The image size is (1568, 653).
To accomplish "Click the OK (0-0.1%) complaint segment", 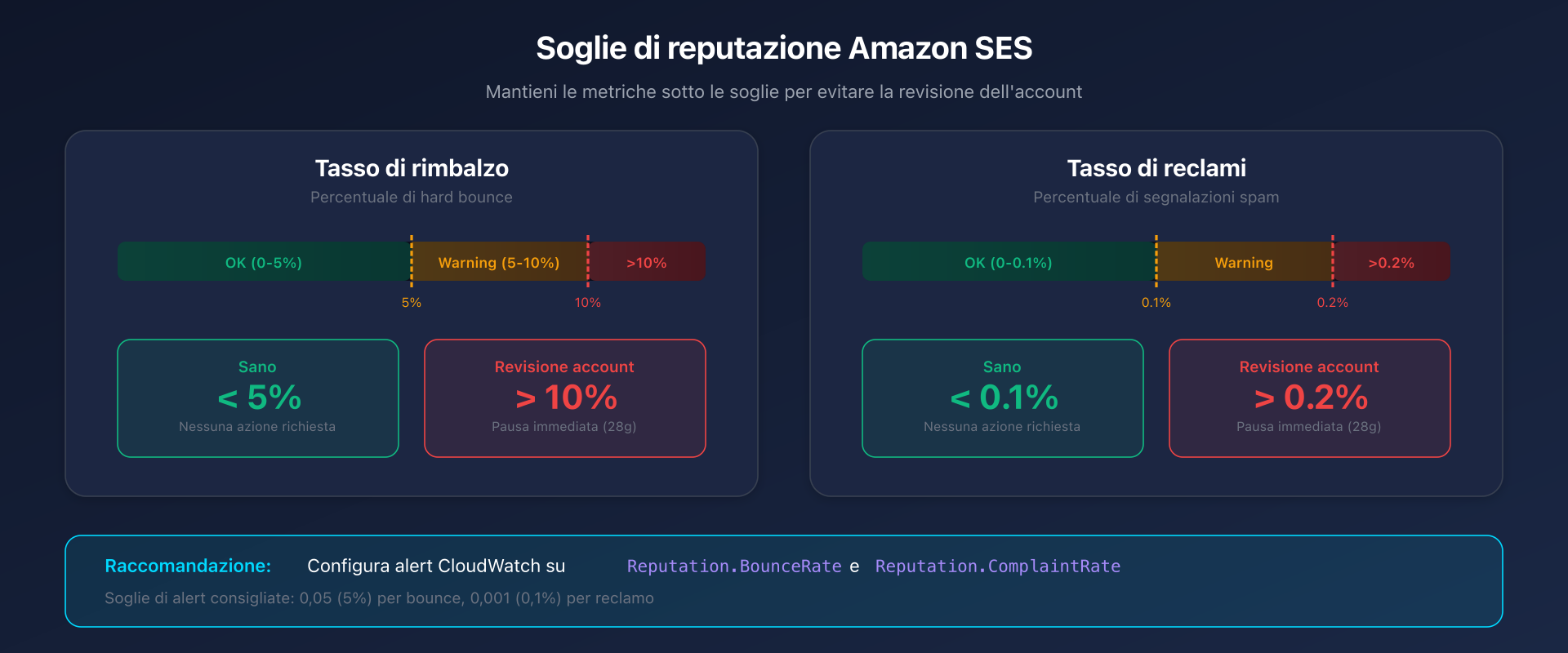I will [x=1008, y=262].
